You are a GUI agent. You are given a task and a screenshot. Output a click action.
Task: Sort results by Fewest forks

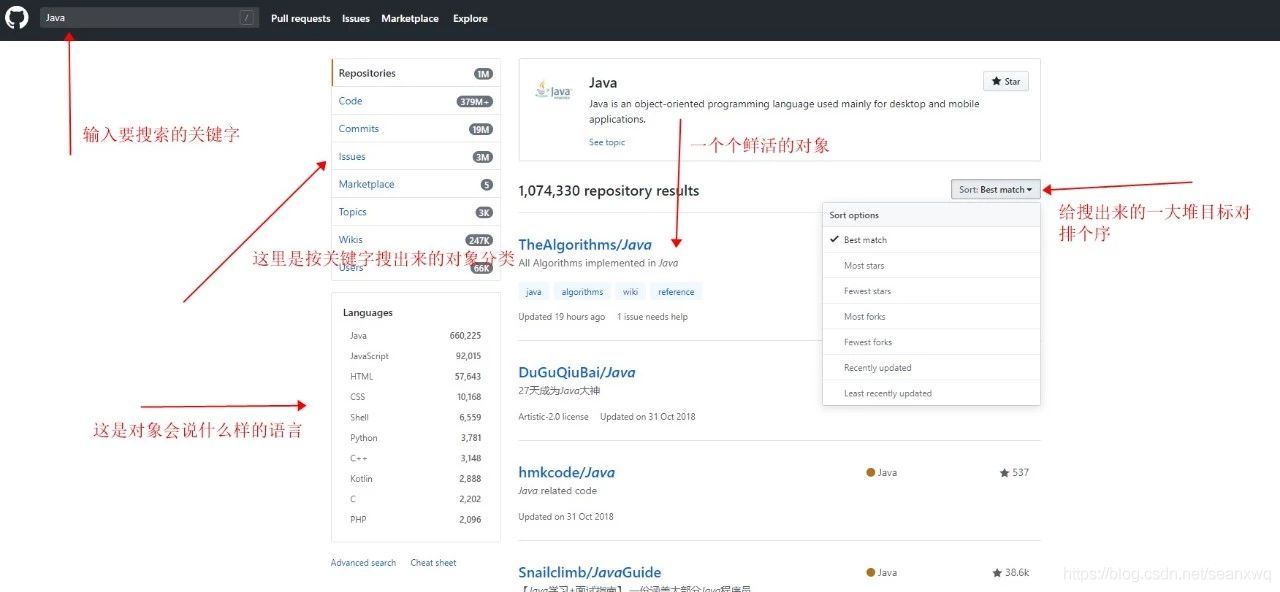coord(931,342)
